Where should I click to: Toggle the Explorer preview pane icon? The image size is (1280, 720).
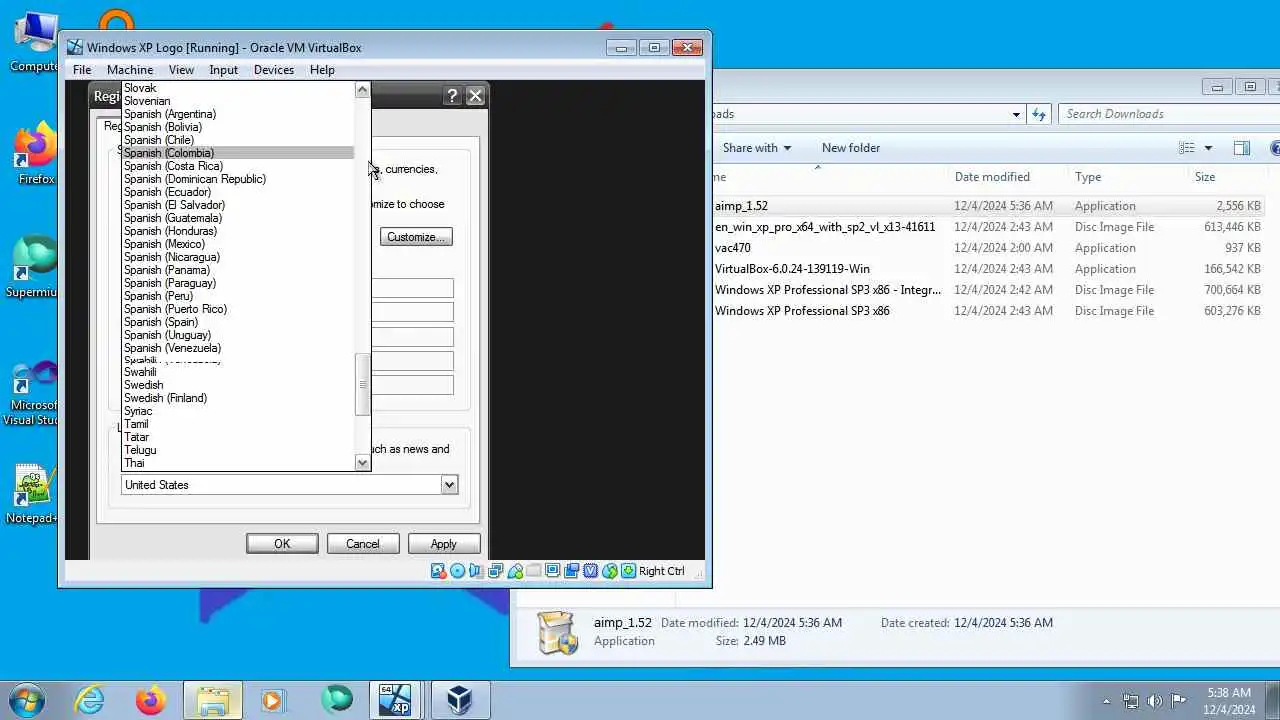pos(1242,148)
